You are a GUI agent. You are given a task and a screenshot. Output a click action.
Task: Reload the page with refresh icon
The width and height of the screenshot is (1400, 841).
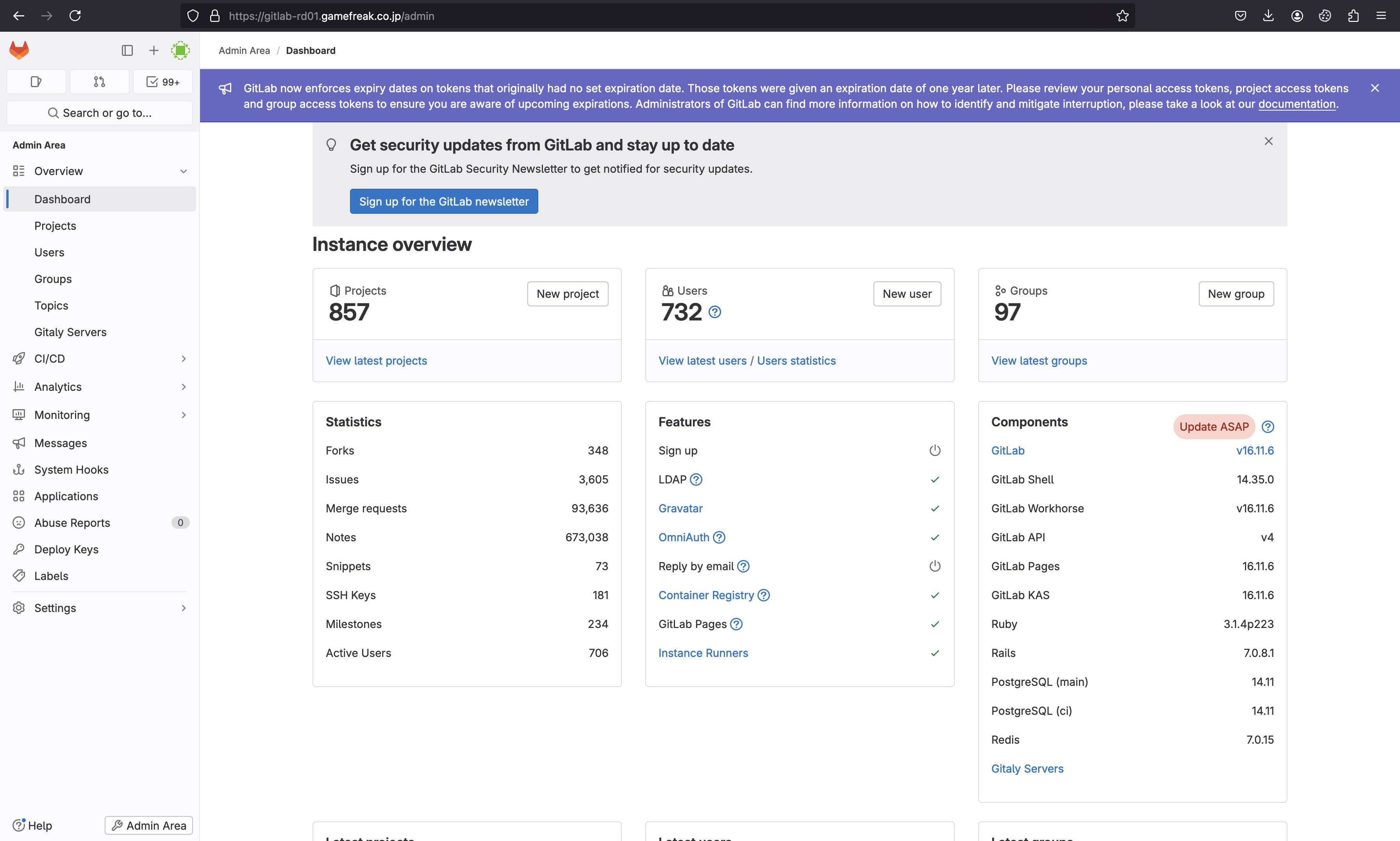click(75, 16)
